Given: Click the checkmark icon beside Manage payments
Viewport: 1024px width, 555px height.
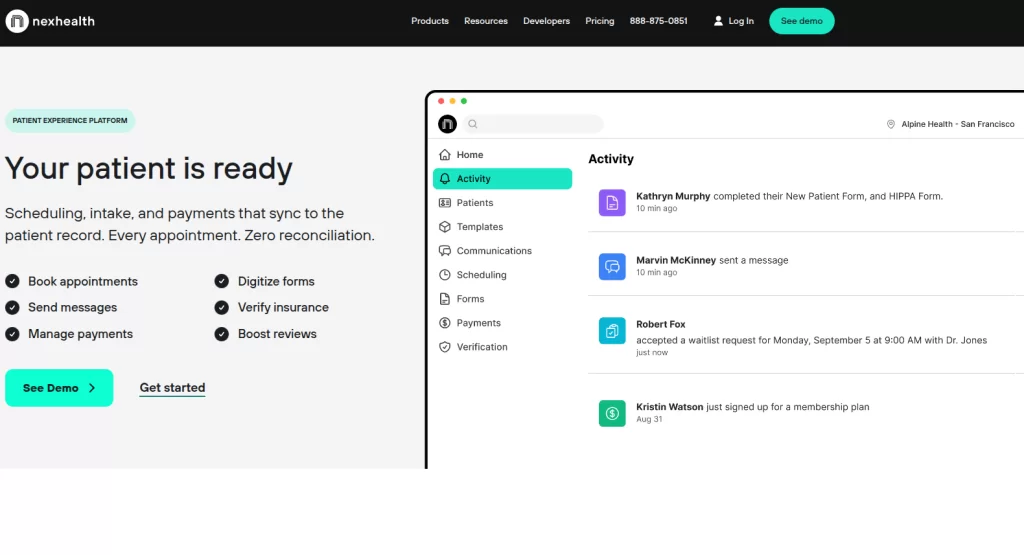Looking at the screenshot, I should [12, 334].
